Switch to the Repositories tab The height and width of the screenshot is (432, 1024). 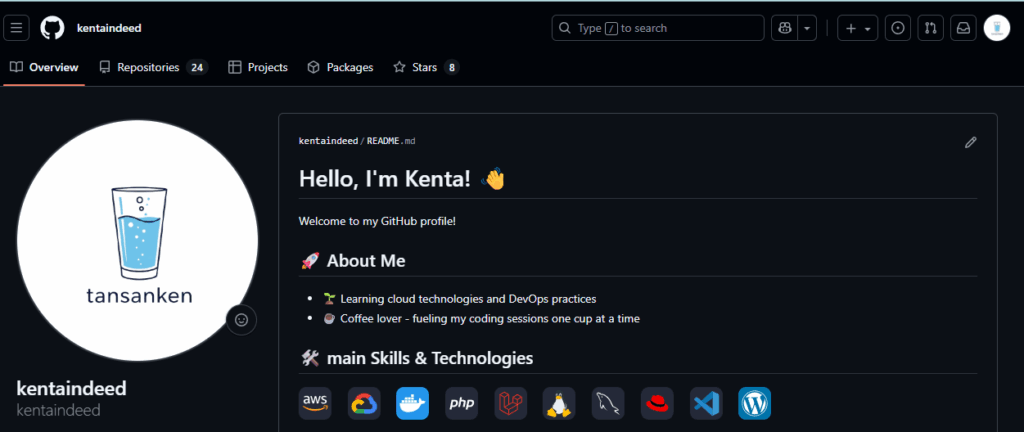[x=152, y=68]
